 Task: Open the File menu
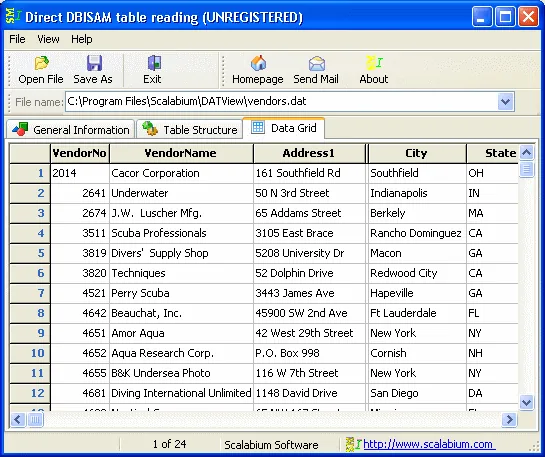coord(17,39)
